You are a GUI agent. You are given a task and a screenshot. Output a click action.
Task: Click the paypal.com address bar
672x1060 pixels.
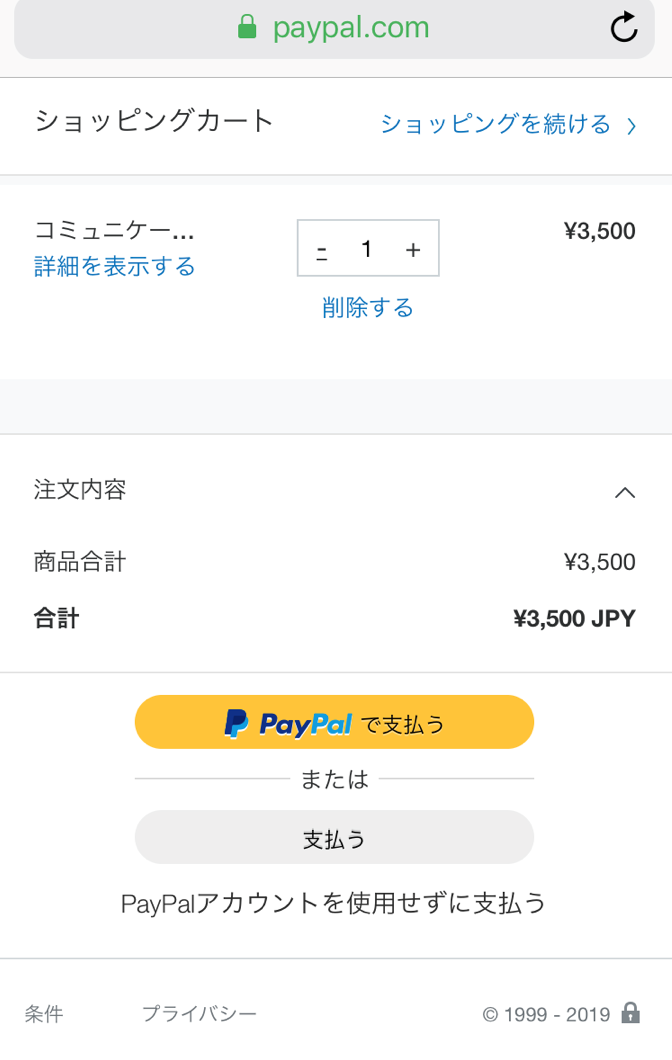click(x=334, y=28)
